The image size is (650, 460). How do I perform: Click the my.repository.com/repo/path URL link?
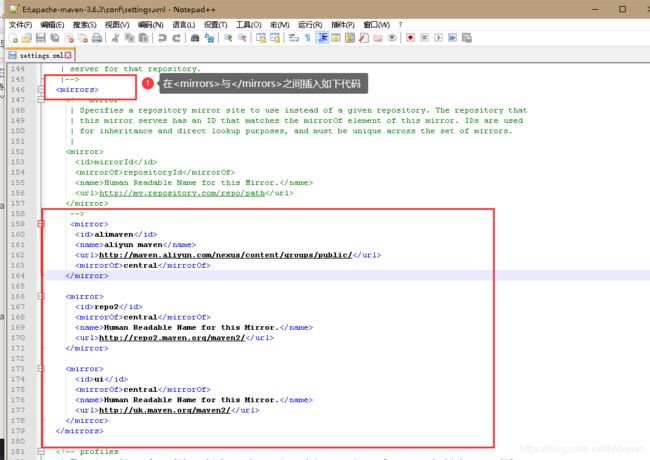(182, 193)
